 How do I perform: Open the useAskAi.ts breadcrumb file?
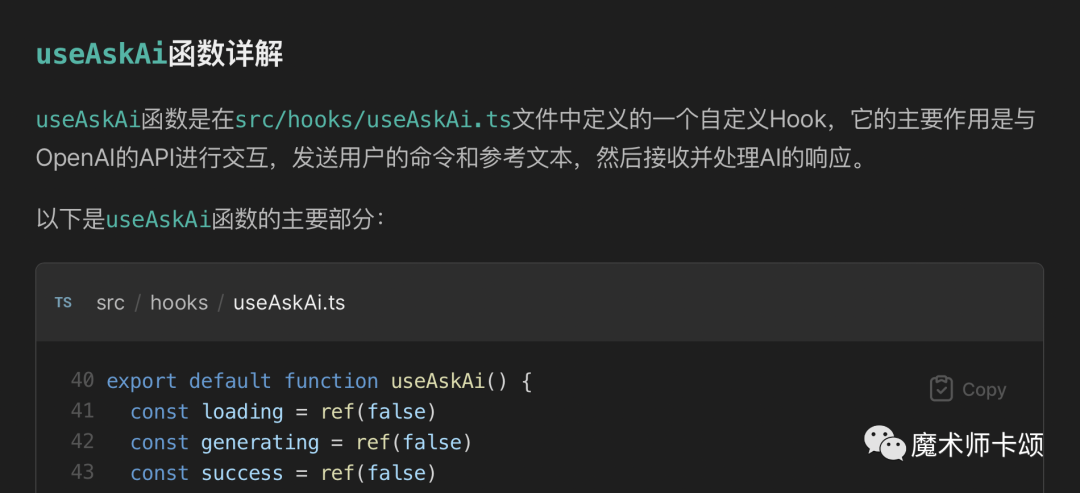(289, 303)
